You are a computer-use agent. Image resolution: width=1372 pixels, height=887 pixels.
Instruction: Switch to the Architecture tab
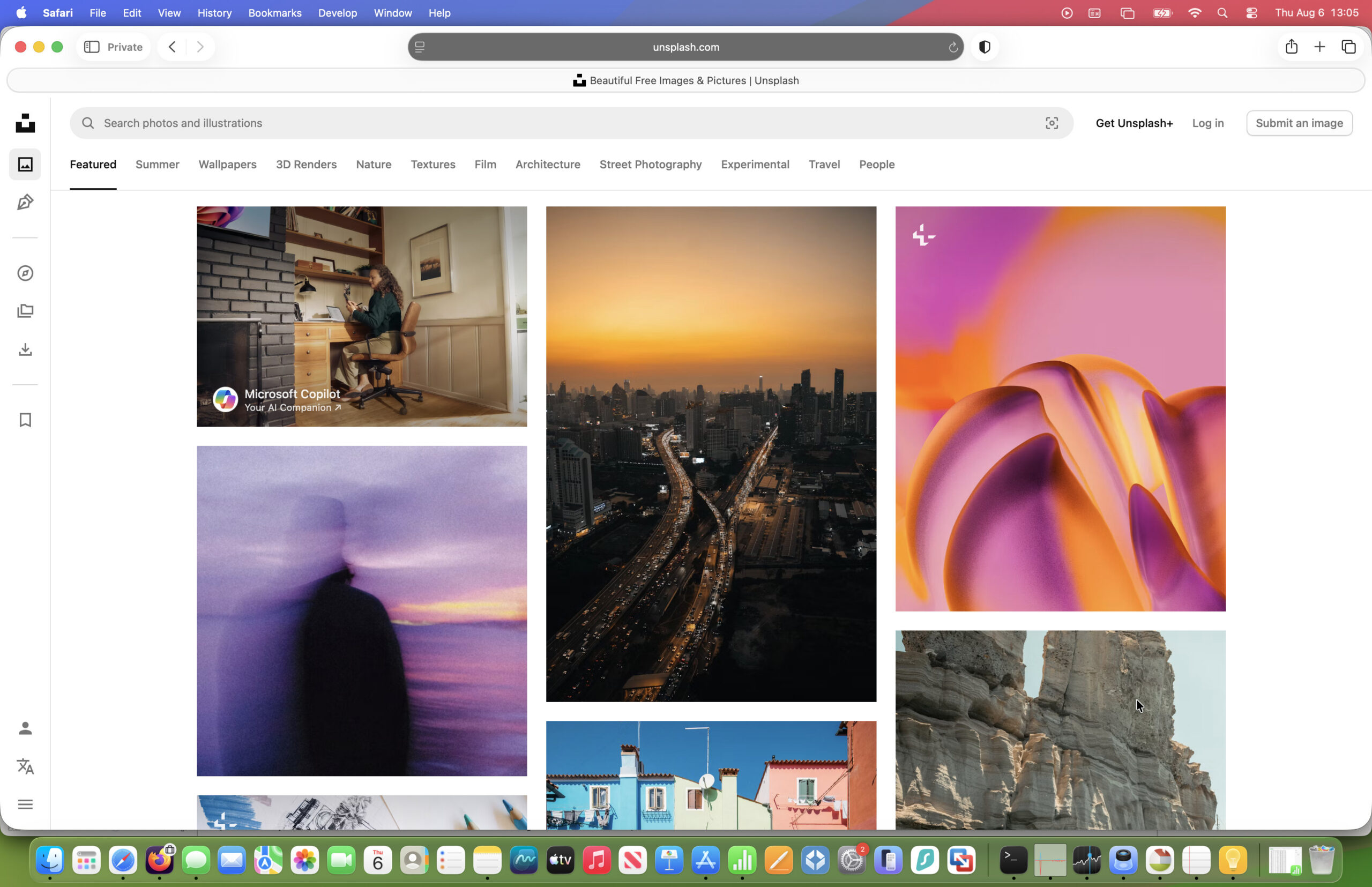pos(547,164)
